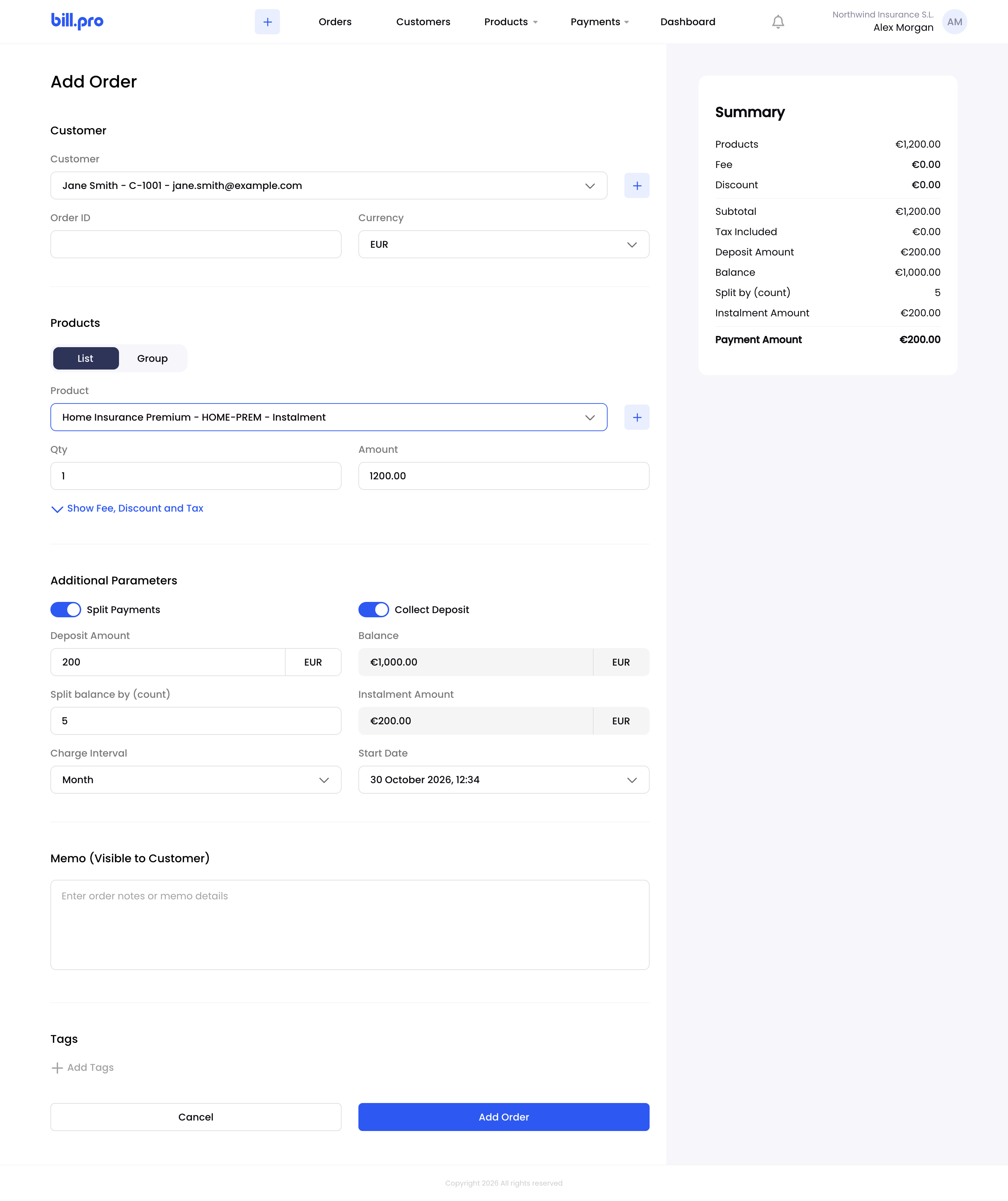This screenshot has width=1008, height=1201.
Task: Open the notifications bell
Action: (x=778, y=22)
